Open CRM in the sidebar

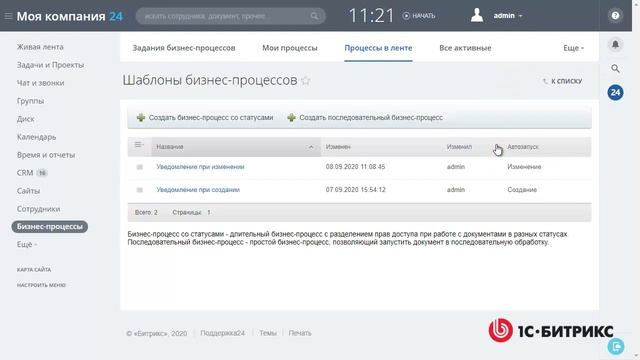pos(24,173)
